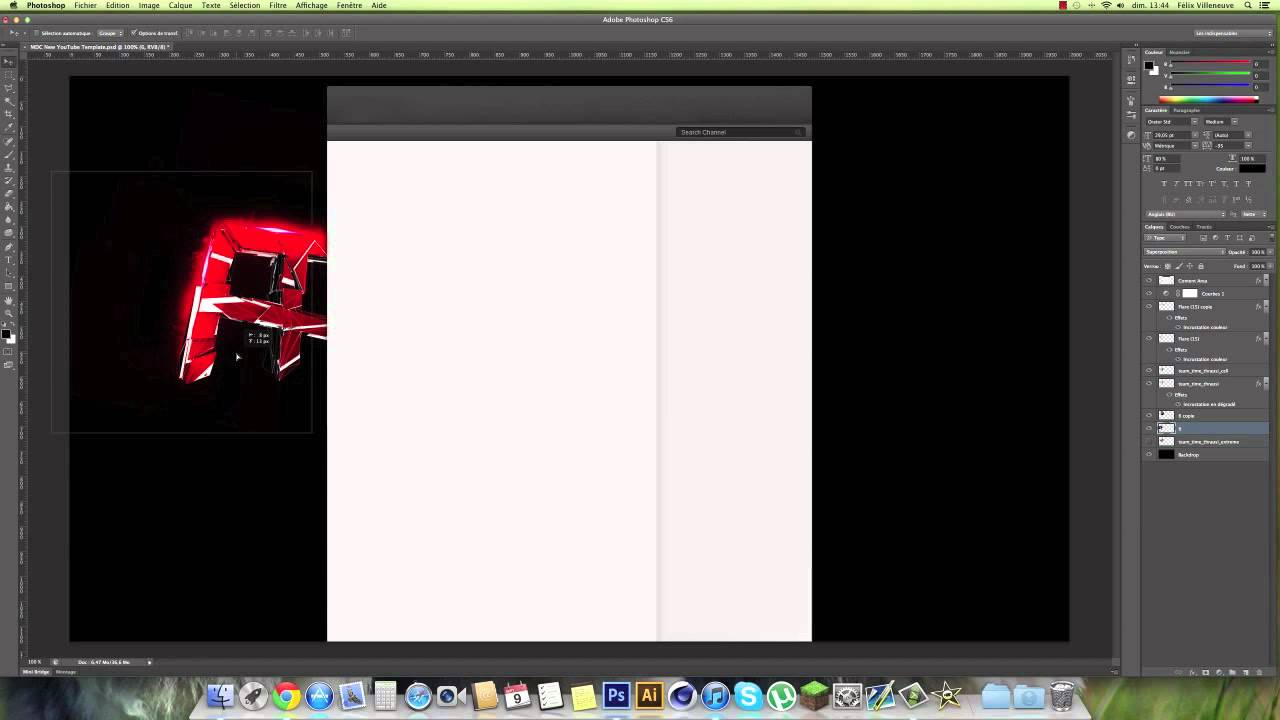Viewport: 1280px width, 720px height.
Task: Hide the Backdrop layer
Action: click(x=1149, y=455)
